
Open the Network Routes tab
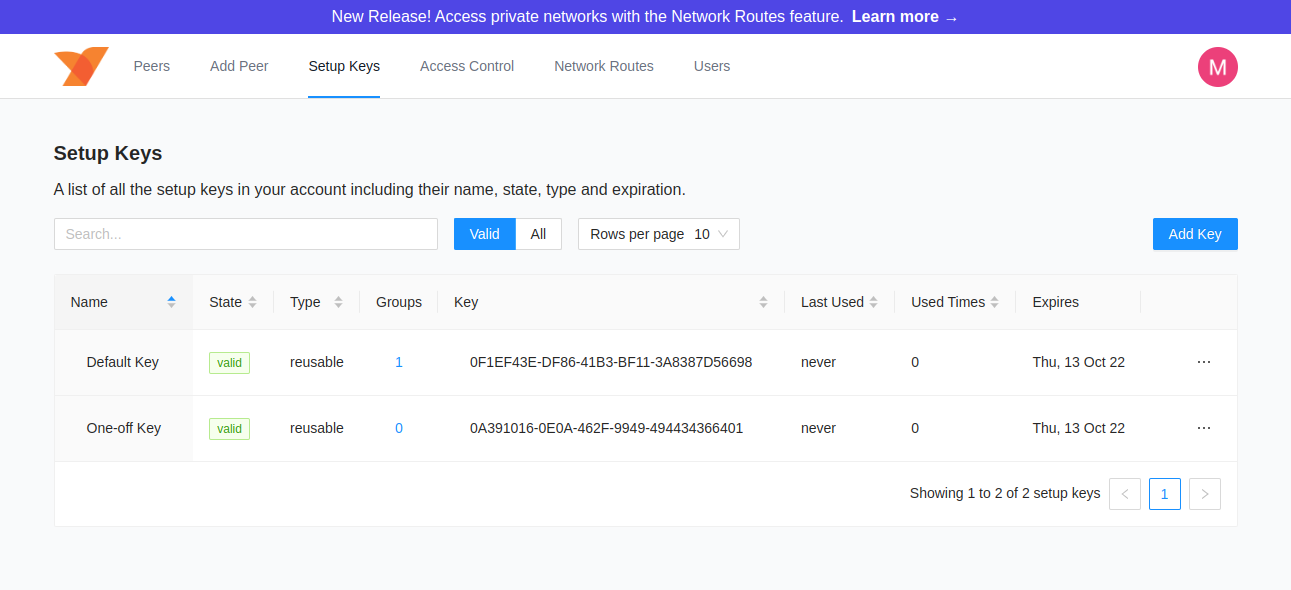pos(604,66)
